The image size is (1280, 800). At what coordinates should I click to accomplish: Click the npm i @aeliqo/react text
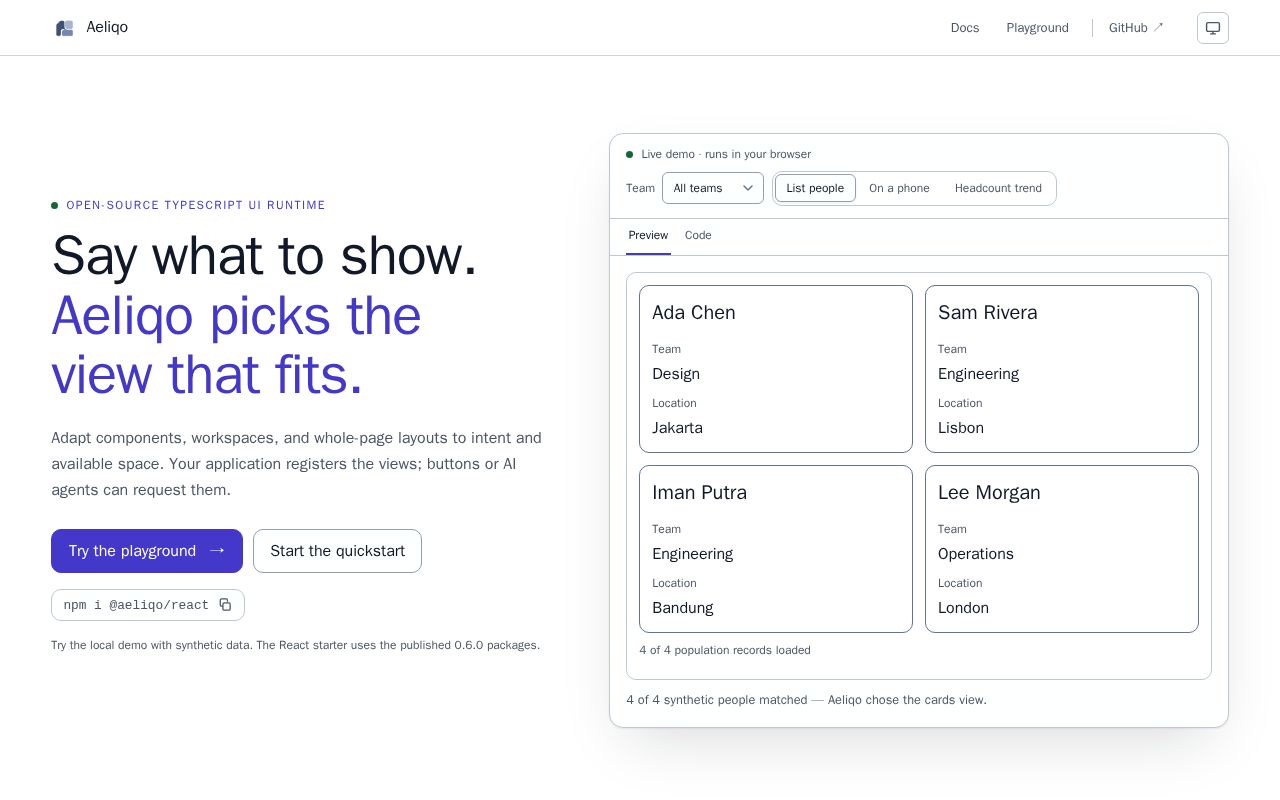point(136,605)
